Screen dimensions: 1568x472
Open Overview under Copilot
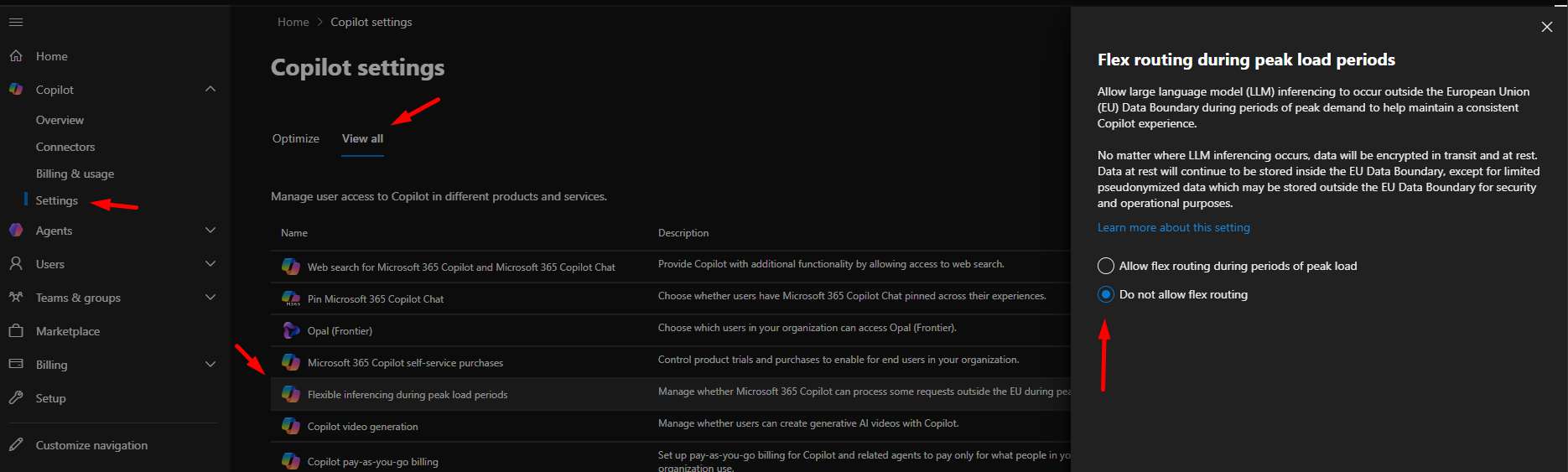coord(60,120)
